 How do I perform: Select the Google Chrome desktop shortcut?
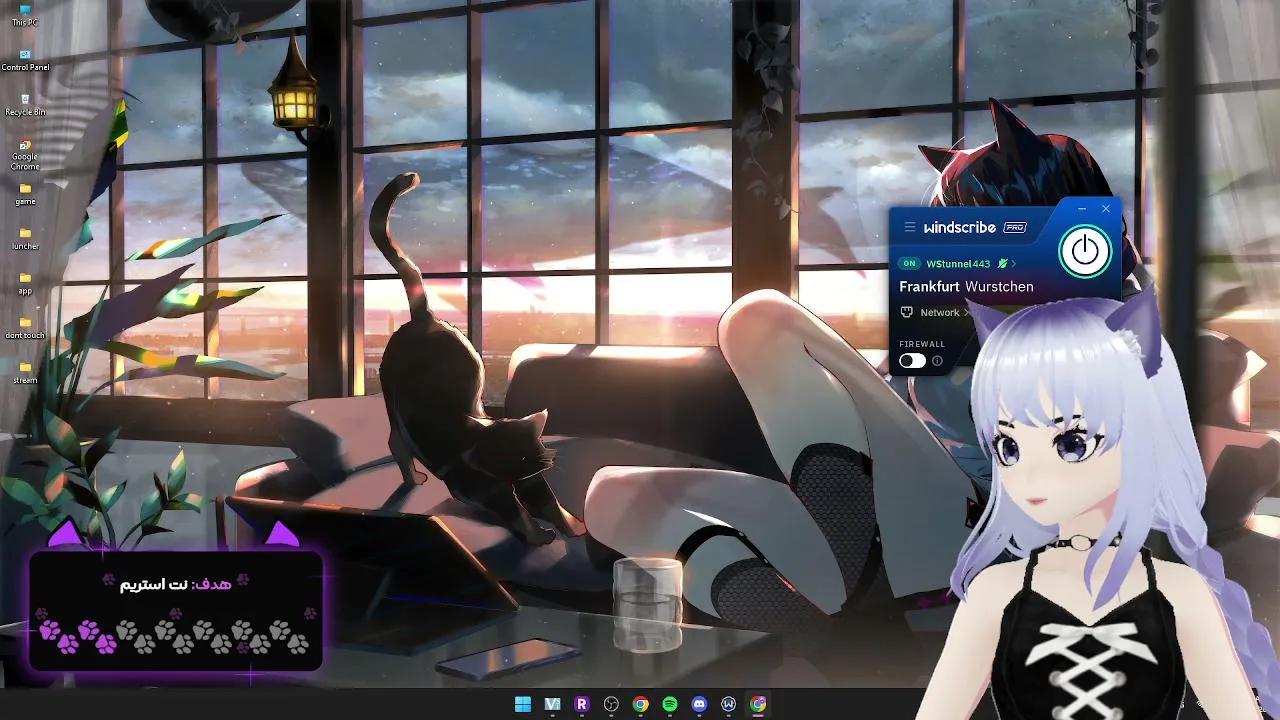coord(25,154)
